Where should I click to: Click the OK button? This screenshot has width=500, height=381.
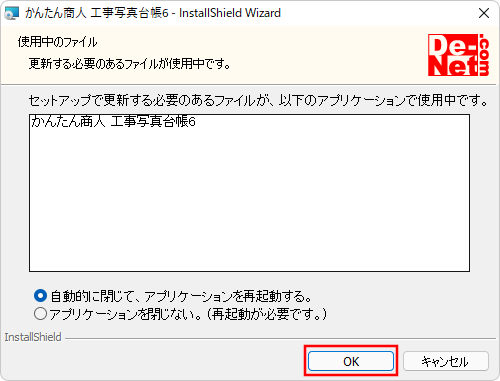click(x=351, y=361)
